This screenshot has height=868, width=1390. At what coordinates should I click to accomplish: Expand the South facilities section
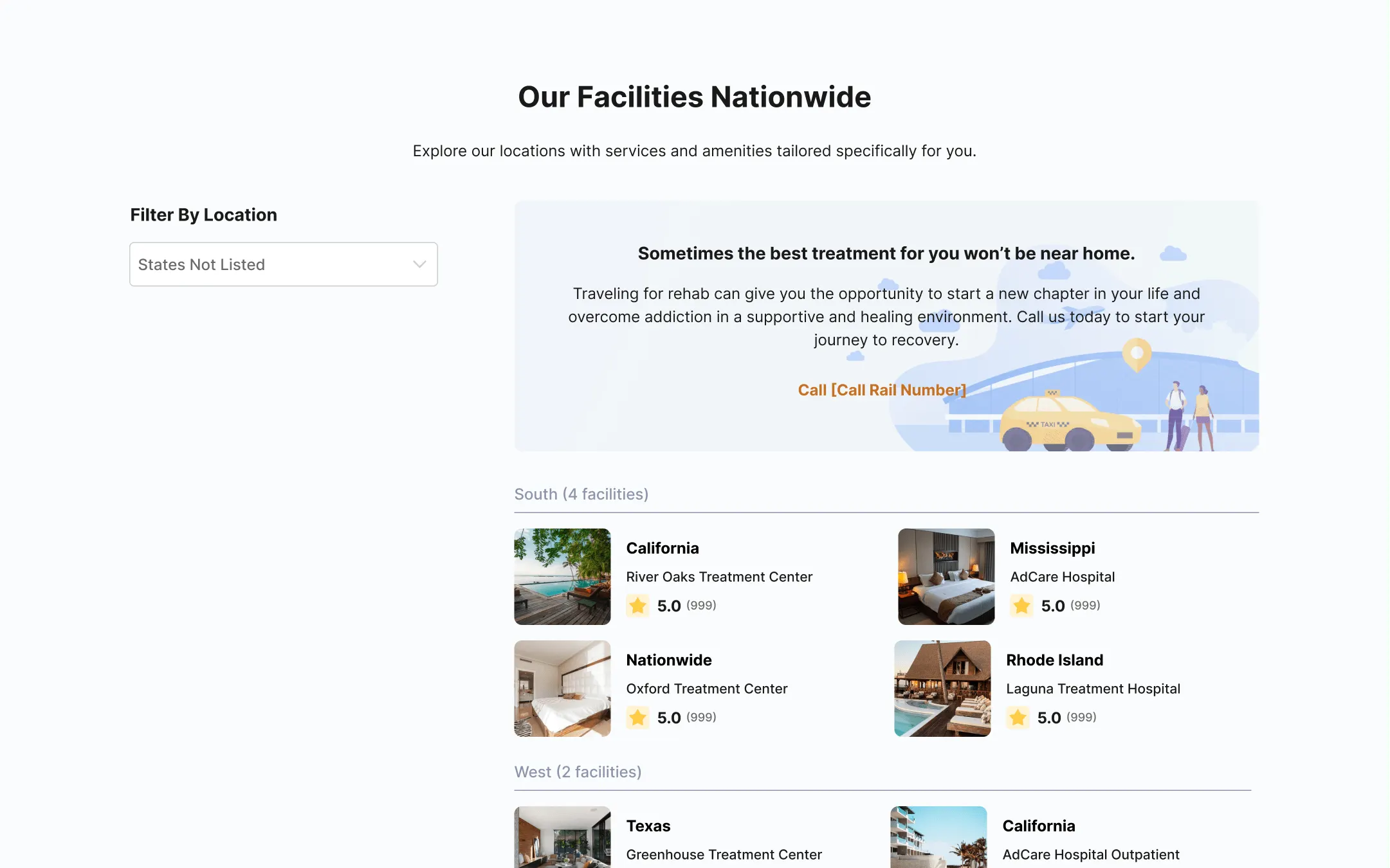[581, 494]
